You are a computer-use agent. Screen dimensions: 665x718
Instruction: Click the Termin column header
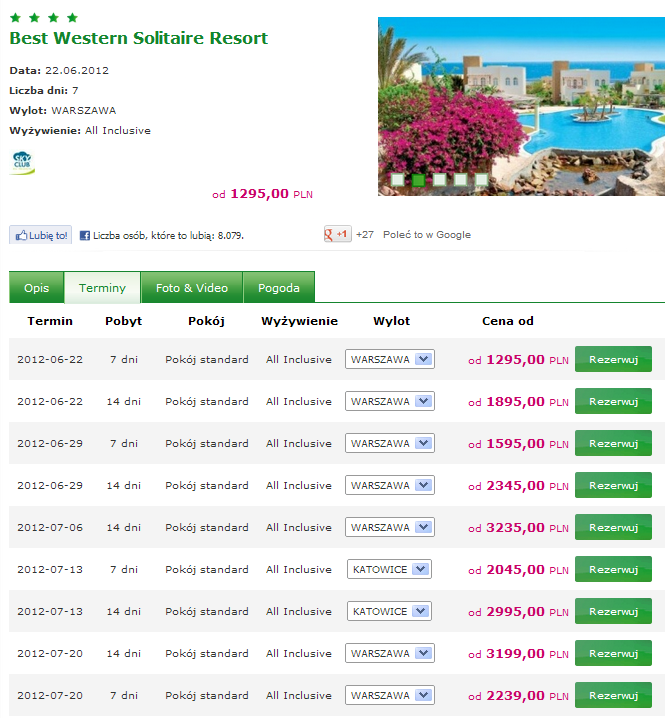coord(50,321)
